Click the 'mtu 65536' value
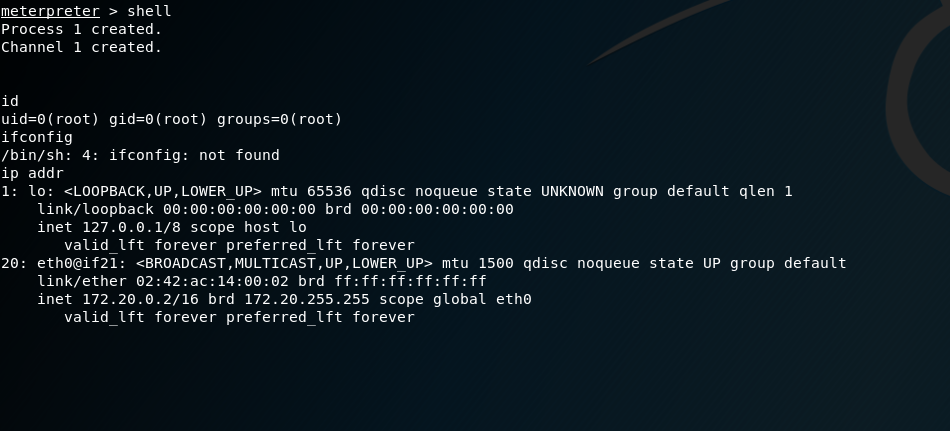The image size is (950, 431). 311,192
